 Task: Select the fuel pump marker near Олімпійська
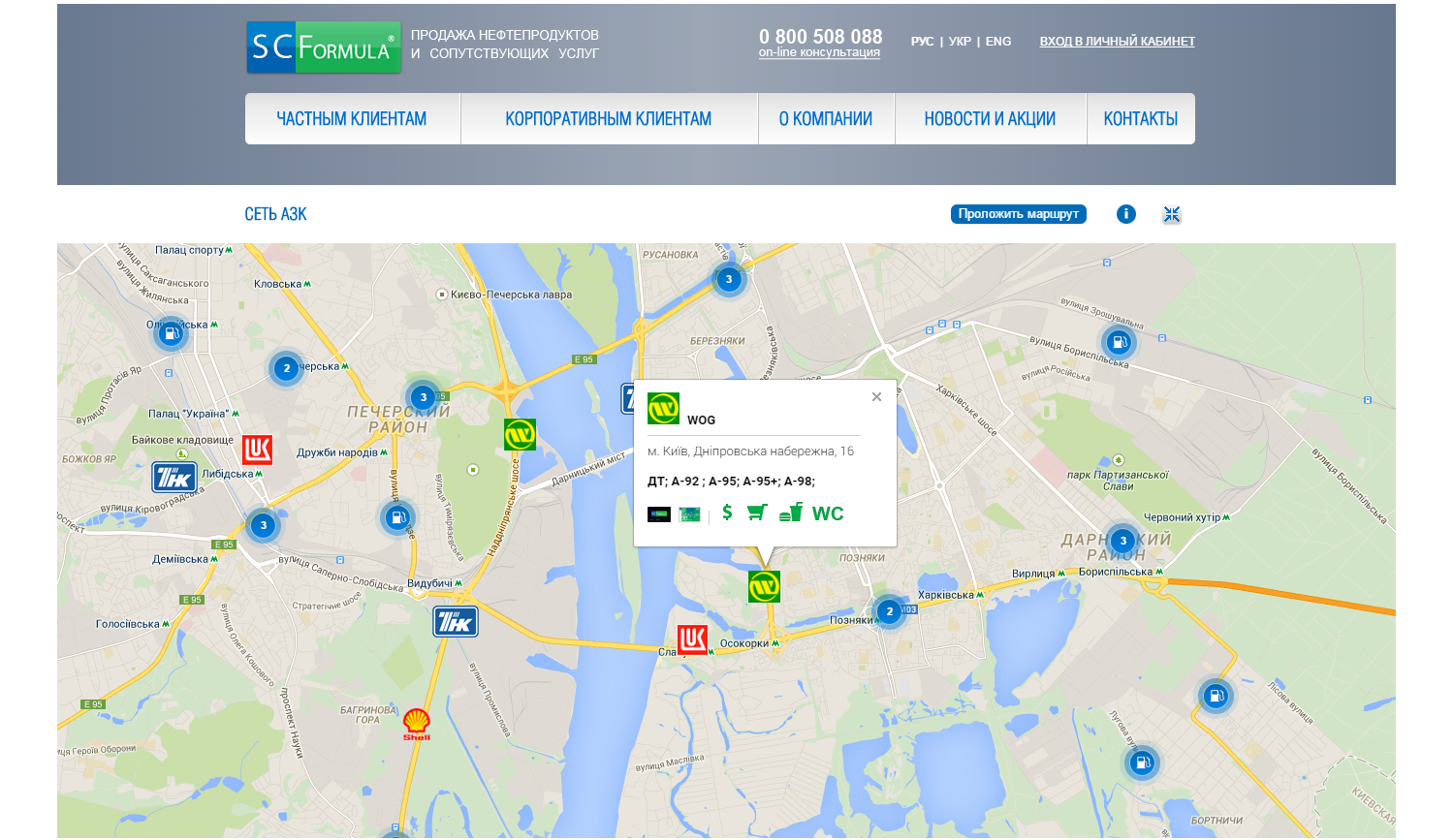(x=171, y=333)
